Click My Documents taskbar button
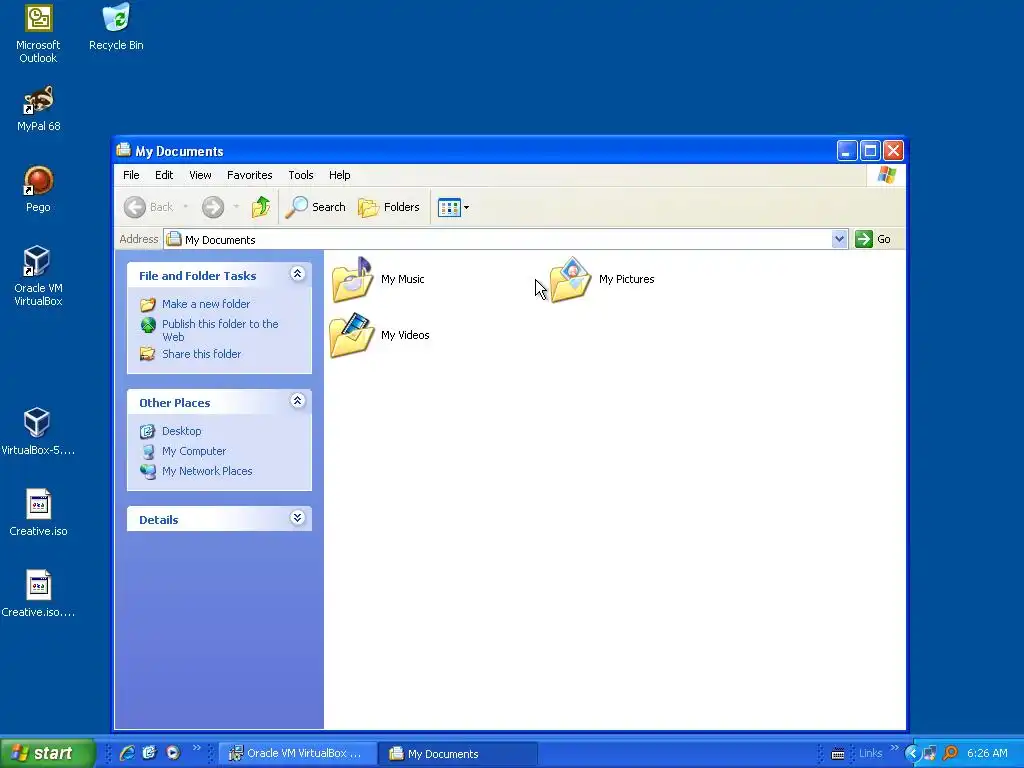 [459, 754]
